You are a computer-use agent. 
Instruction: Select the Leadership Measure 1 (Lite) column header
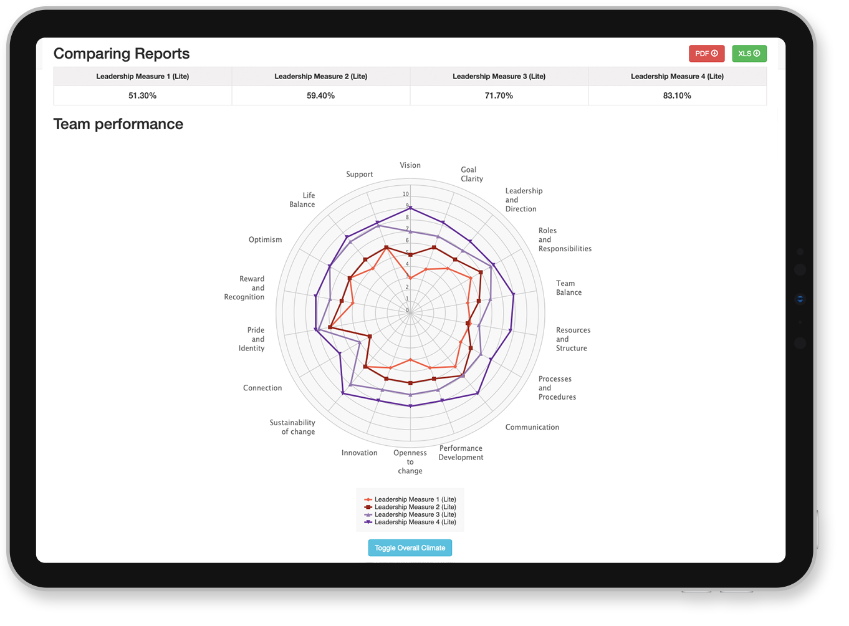(x=142, y=76)
